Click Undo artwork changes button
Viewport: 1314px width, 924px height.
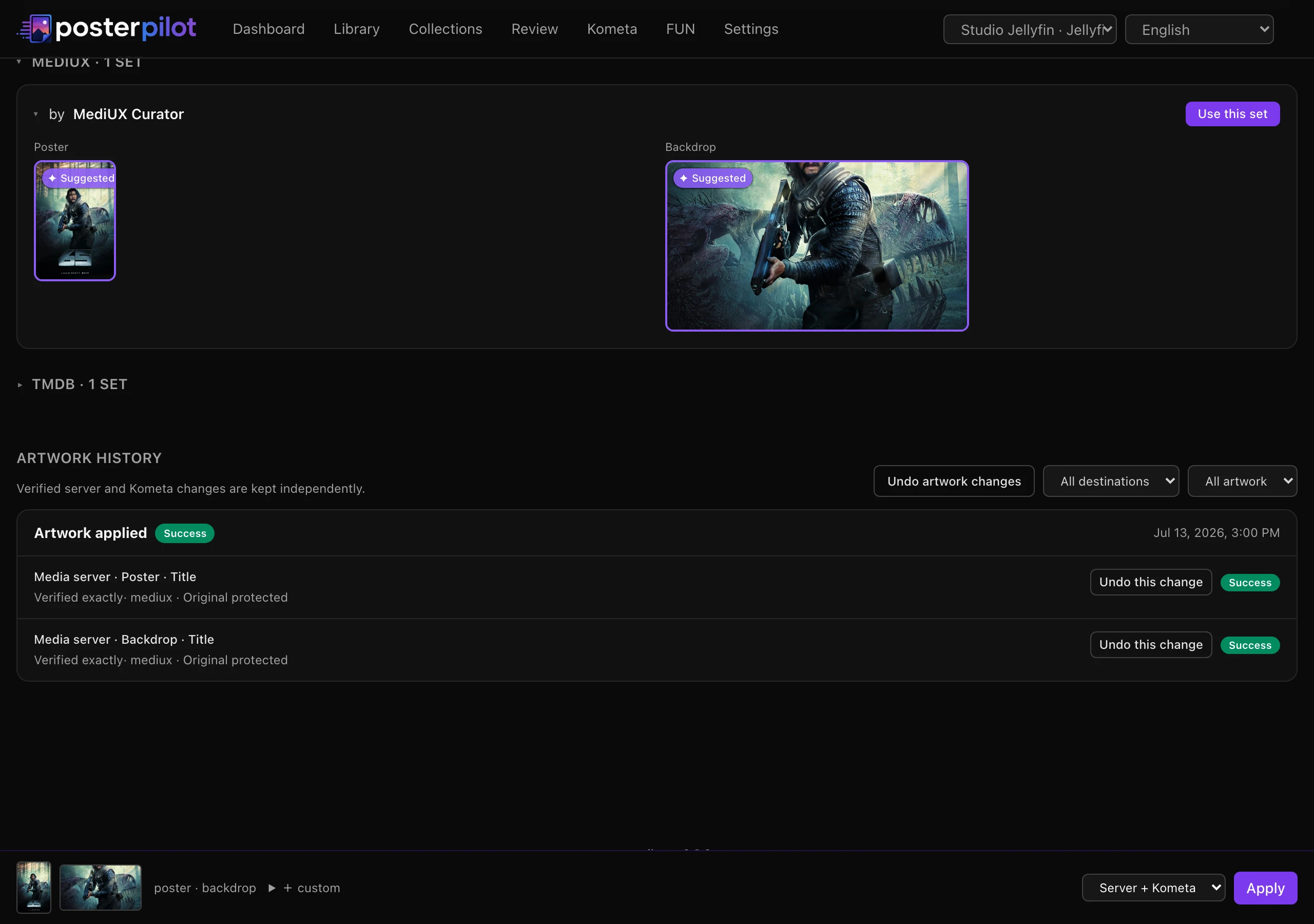pyautogui.click(x=954, y=481)
